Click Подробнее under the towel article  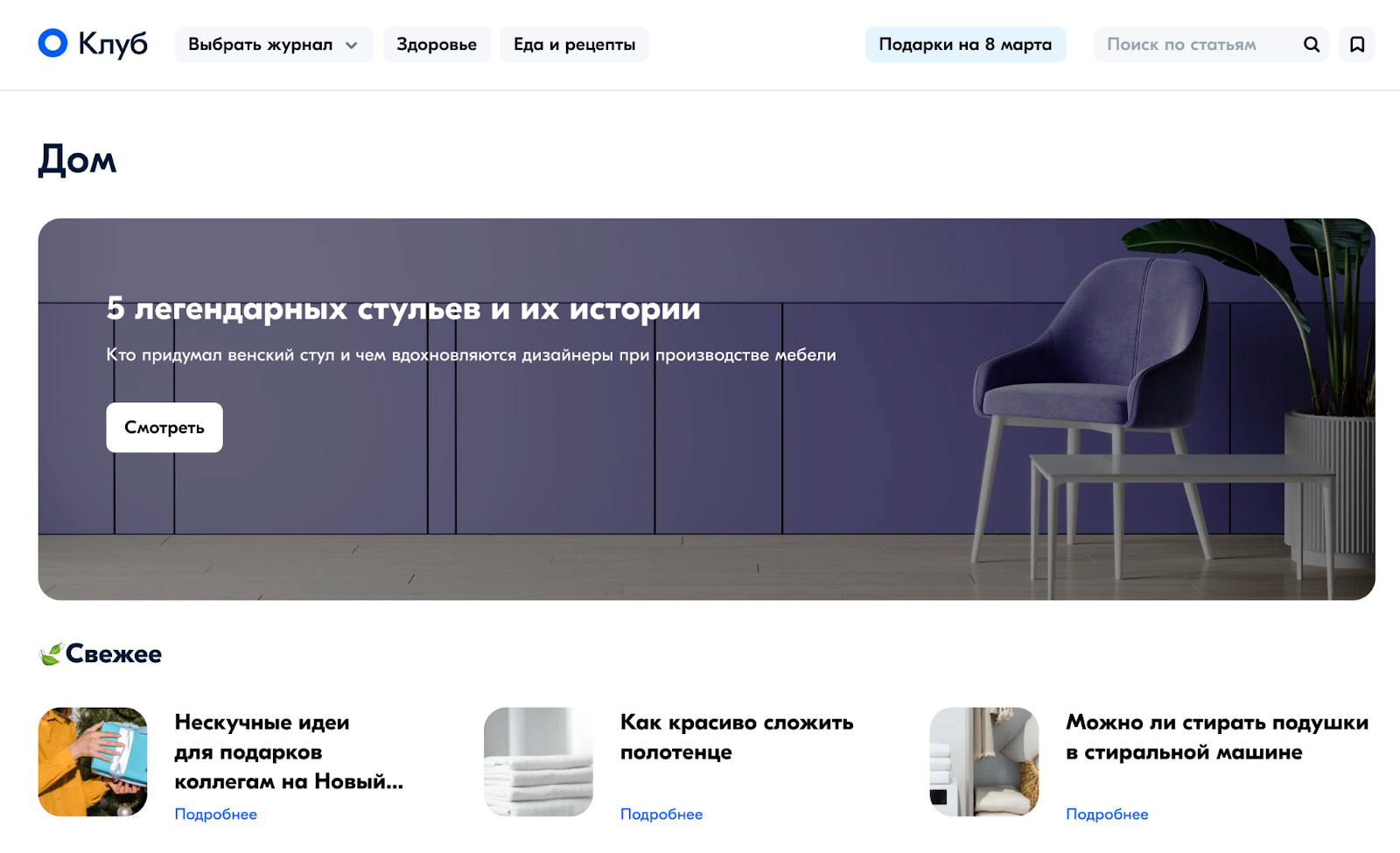pos(661,814)
